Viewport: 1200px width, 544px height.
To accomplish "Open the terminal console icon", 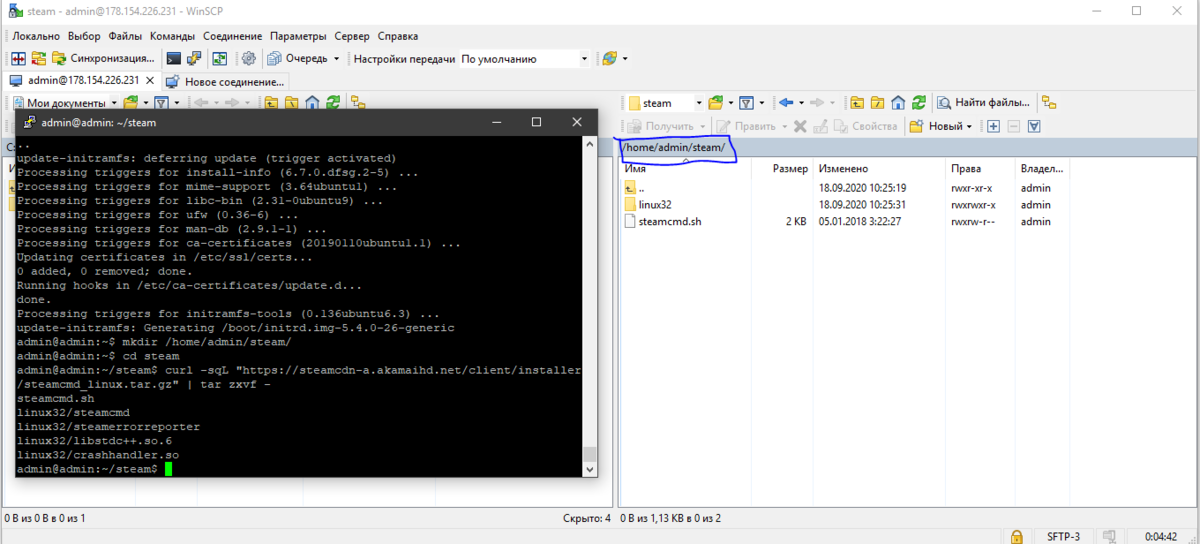I will pyautogui.click(x=174, y=59).
